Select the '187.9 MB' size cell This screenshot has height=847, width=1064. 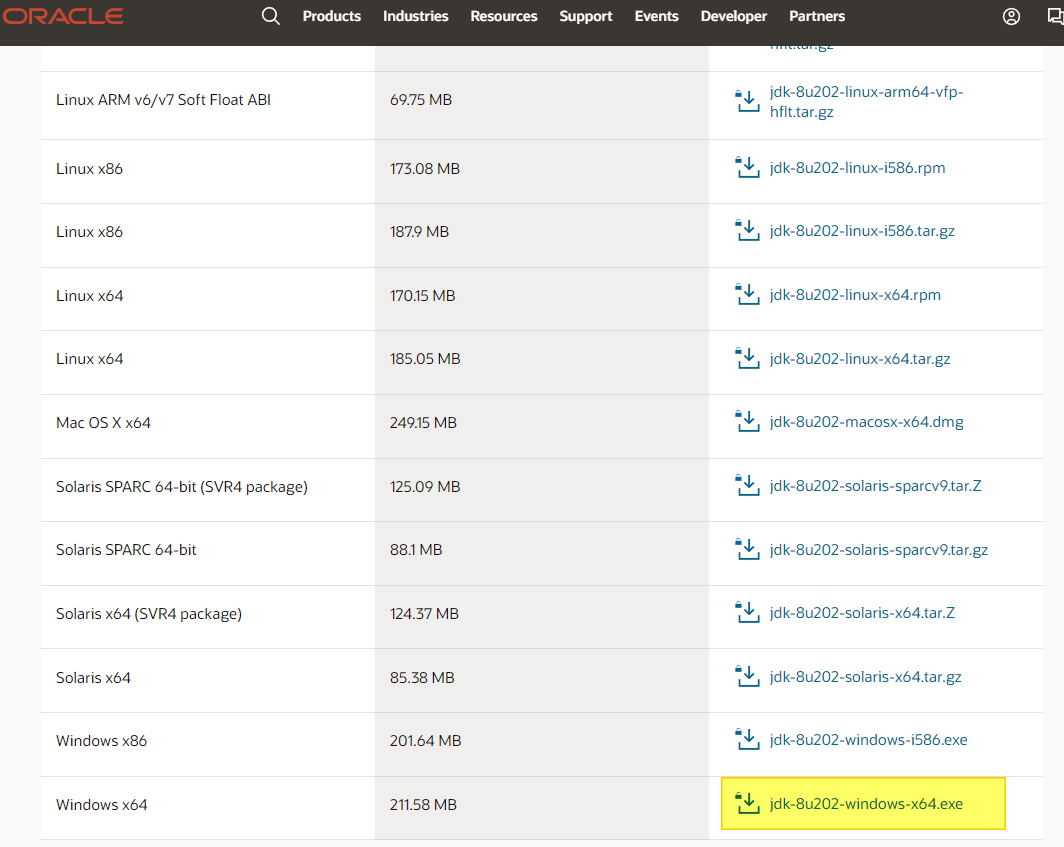tap(542, 236)
